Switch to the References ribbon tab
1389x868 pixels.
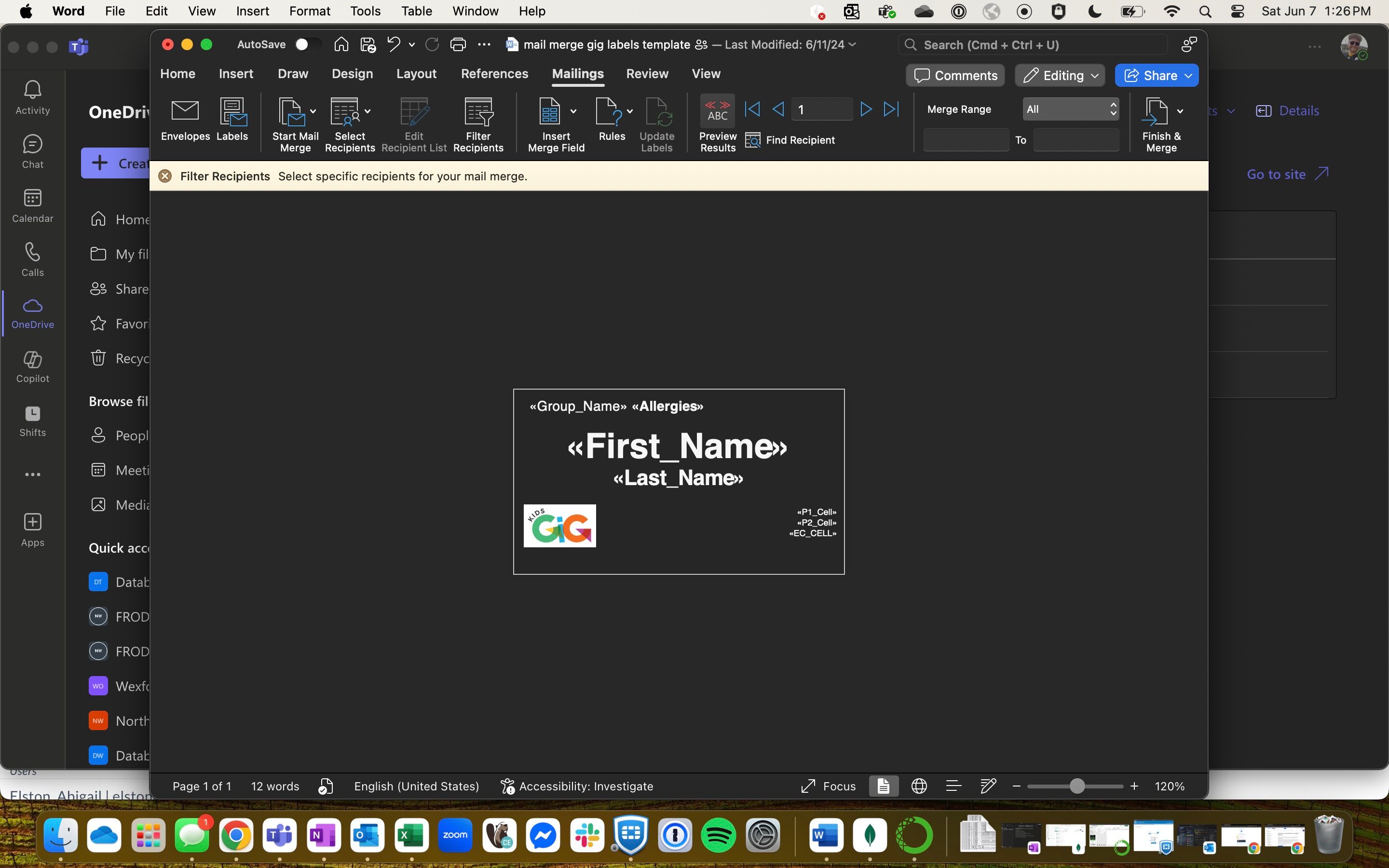click(x=494, y=74)
